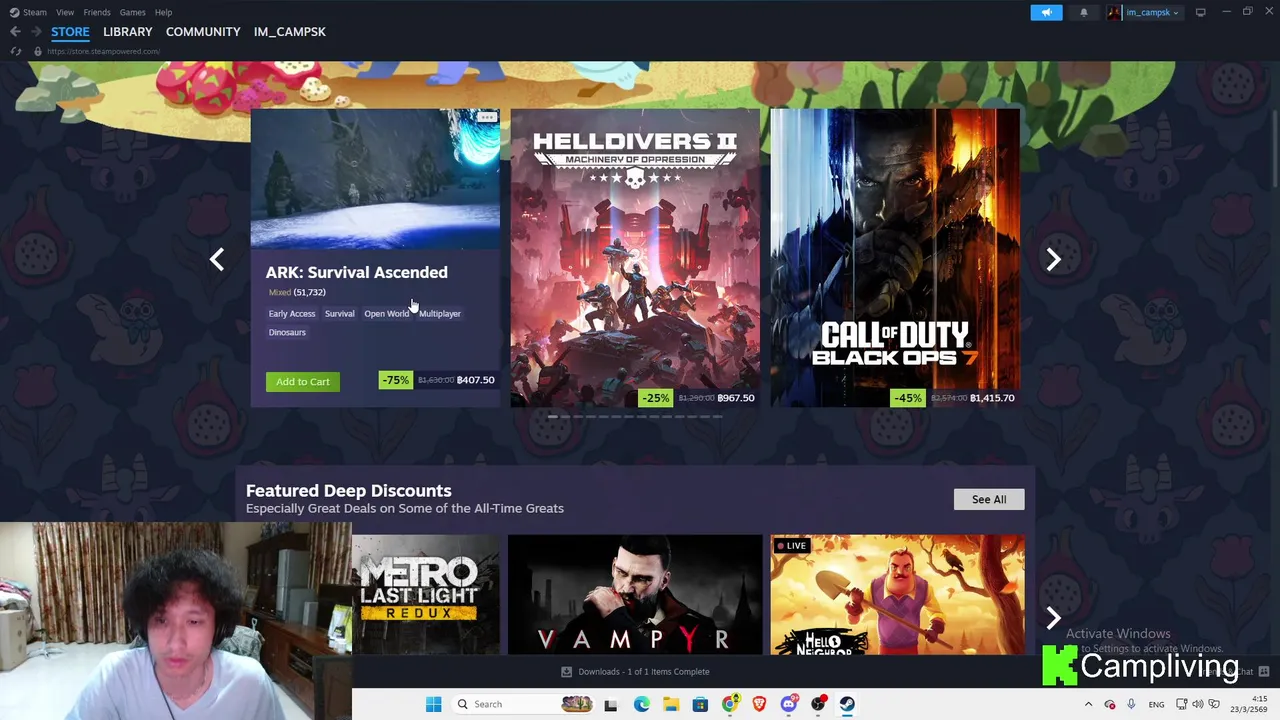Select the Multiplayer tag
The width and height of the screenshot is (1280, 720).
coord(440,314)
